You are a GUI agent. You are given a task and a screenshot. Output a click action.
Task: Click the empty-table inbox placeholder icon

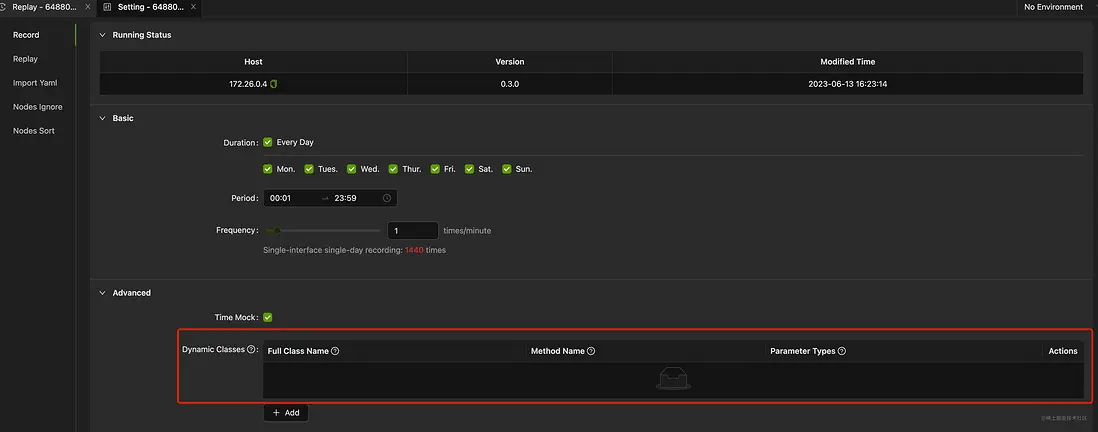coord(674,379)
